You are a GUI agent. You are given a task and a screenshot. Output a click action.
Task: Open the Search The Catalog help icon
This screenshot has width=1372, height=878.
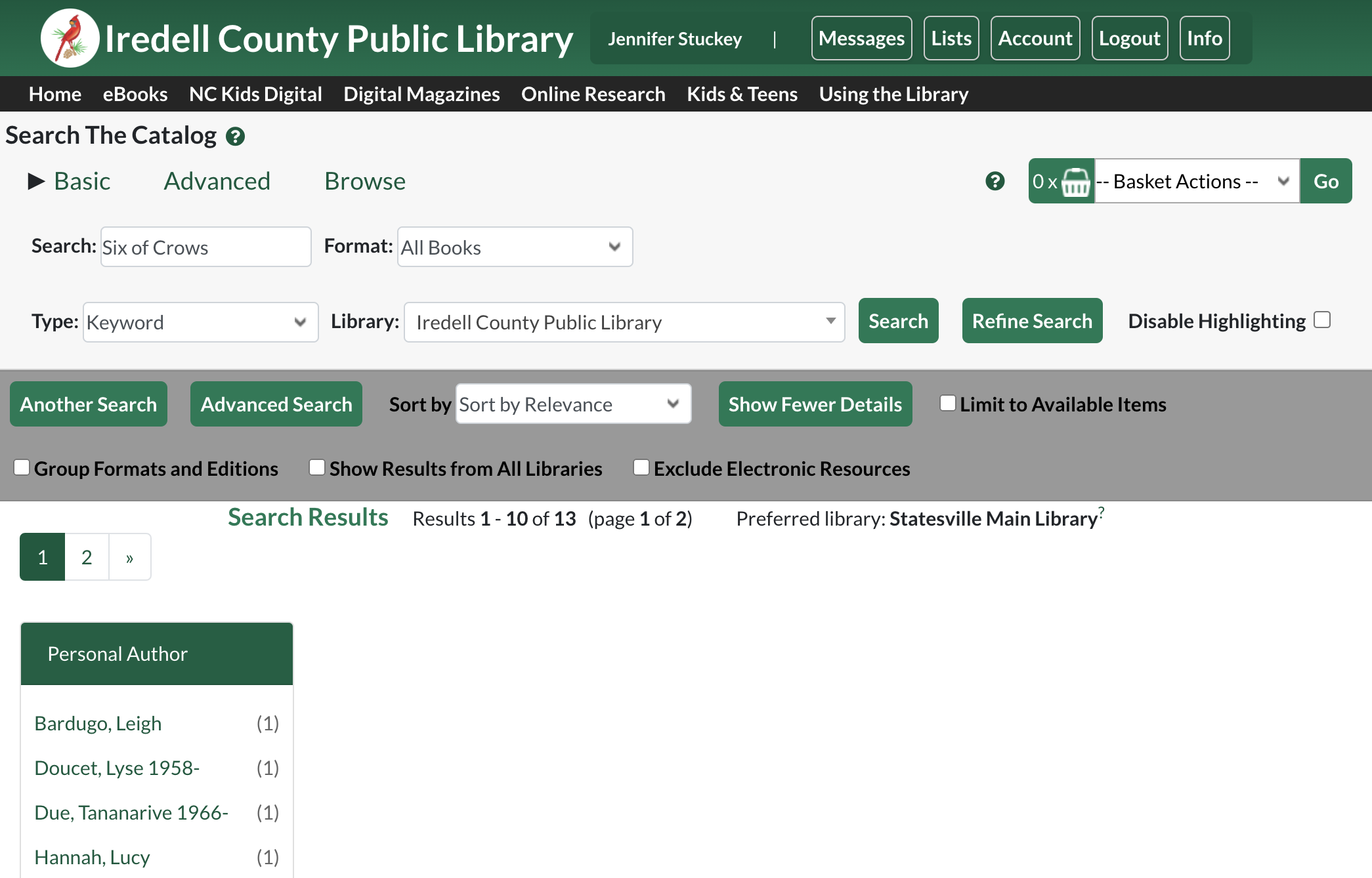click(x=235, y=136)
